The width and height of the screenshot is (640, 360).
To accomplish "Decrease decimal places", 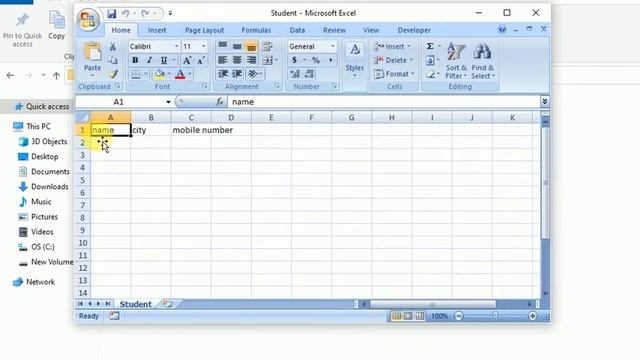I will tap(309, 74).
